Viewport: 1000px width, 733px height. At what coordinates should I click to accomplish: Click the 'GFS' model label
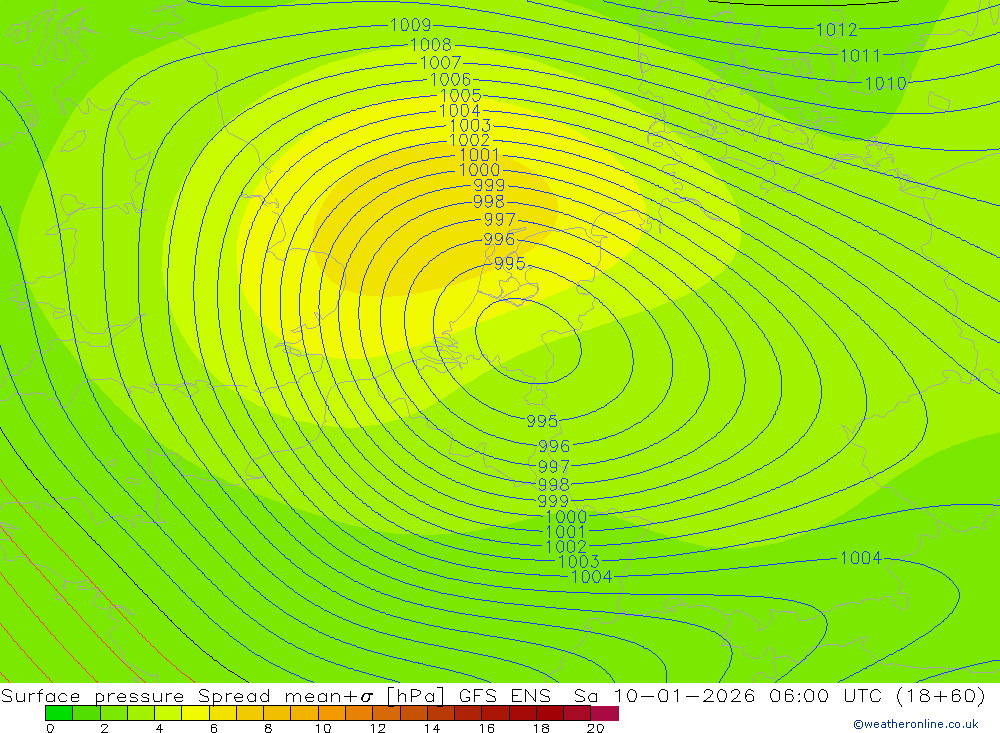point(478,696)
